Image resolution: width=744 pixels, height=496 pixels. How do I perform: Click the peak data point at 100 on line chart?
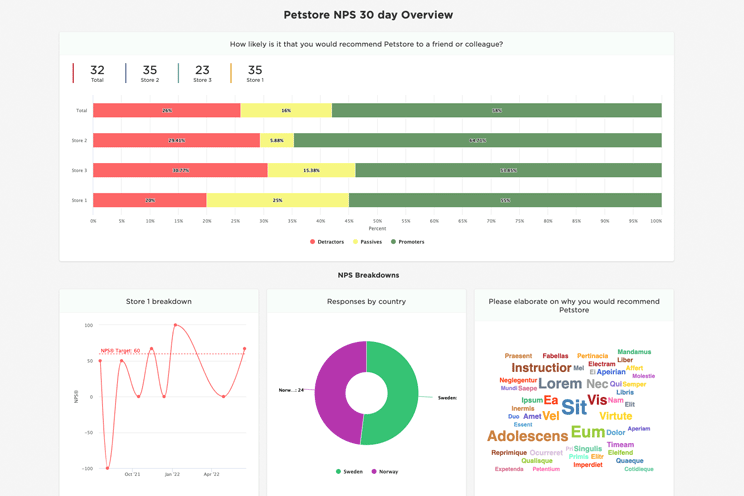[x=175, y=325]
